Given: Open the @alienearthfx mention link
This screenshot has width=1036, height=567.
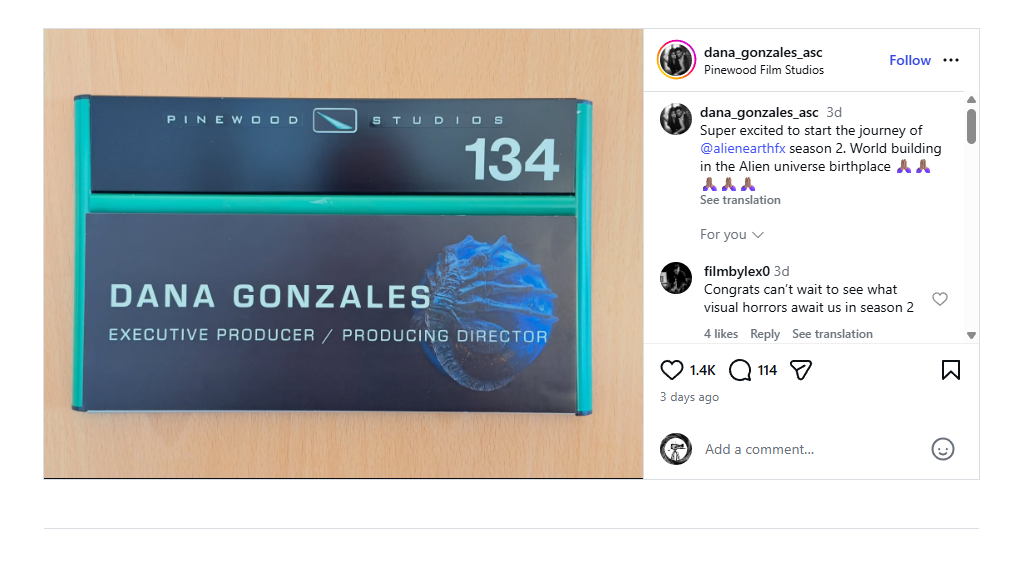Looking at the screenshot, I should 743,148.
